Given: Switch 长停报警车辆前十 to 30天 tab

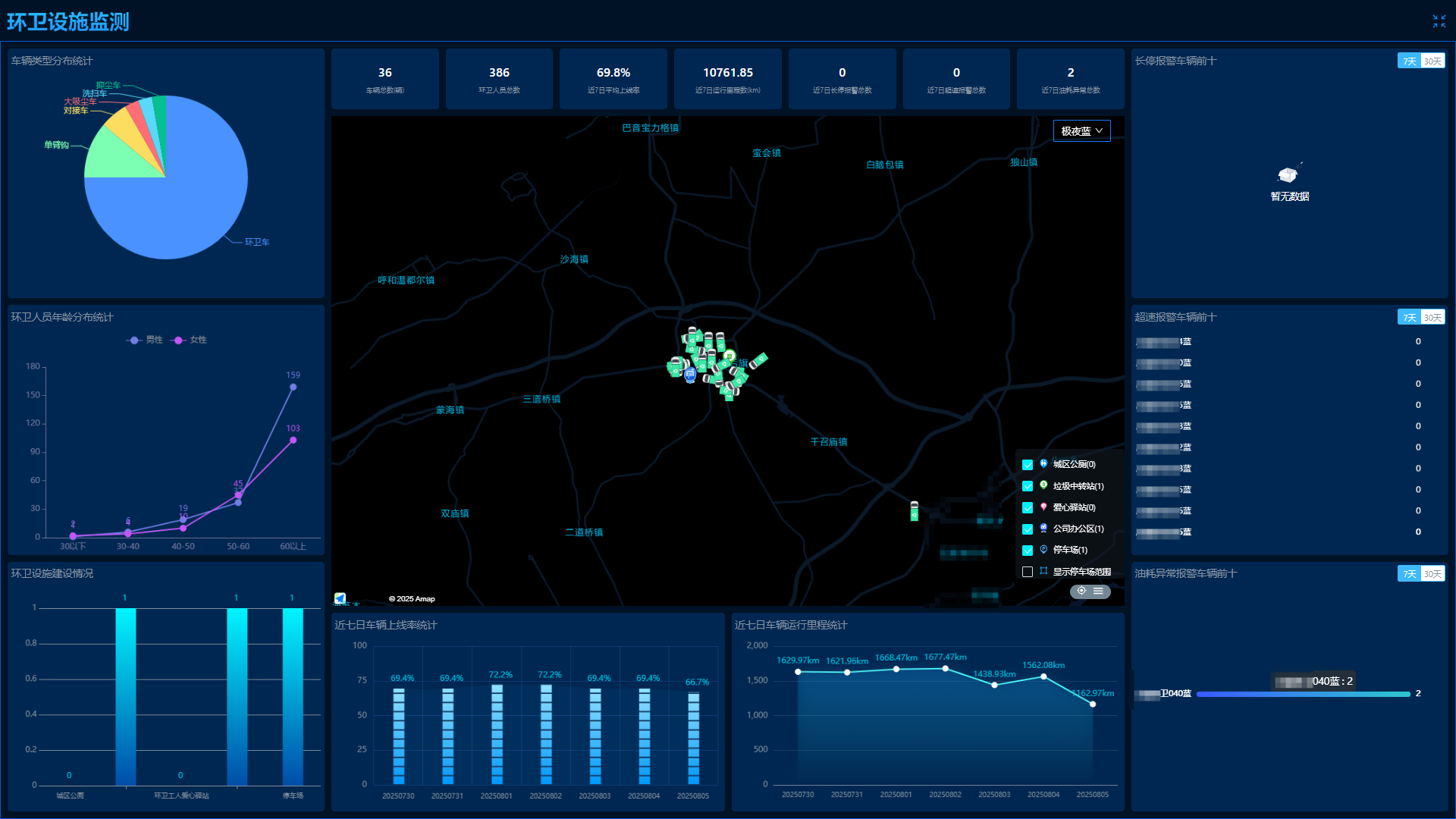Looking at the screenshot, I should click(x=1432, y=61).
